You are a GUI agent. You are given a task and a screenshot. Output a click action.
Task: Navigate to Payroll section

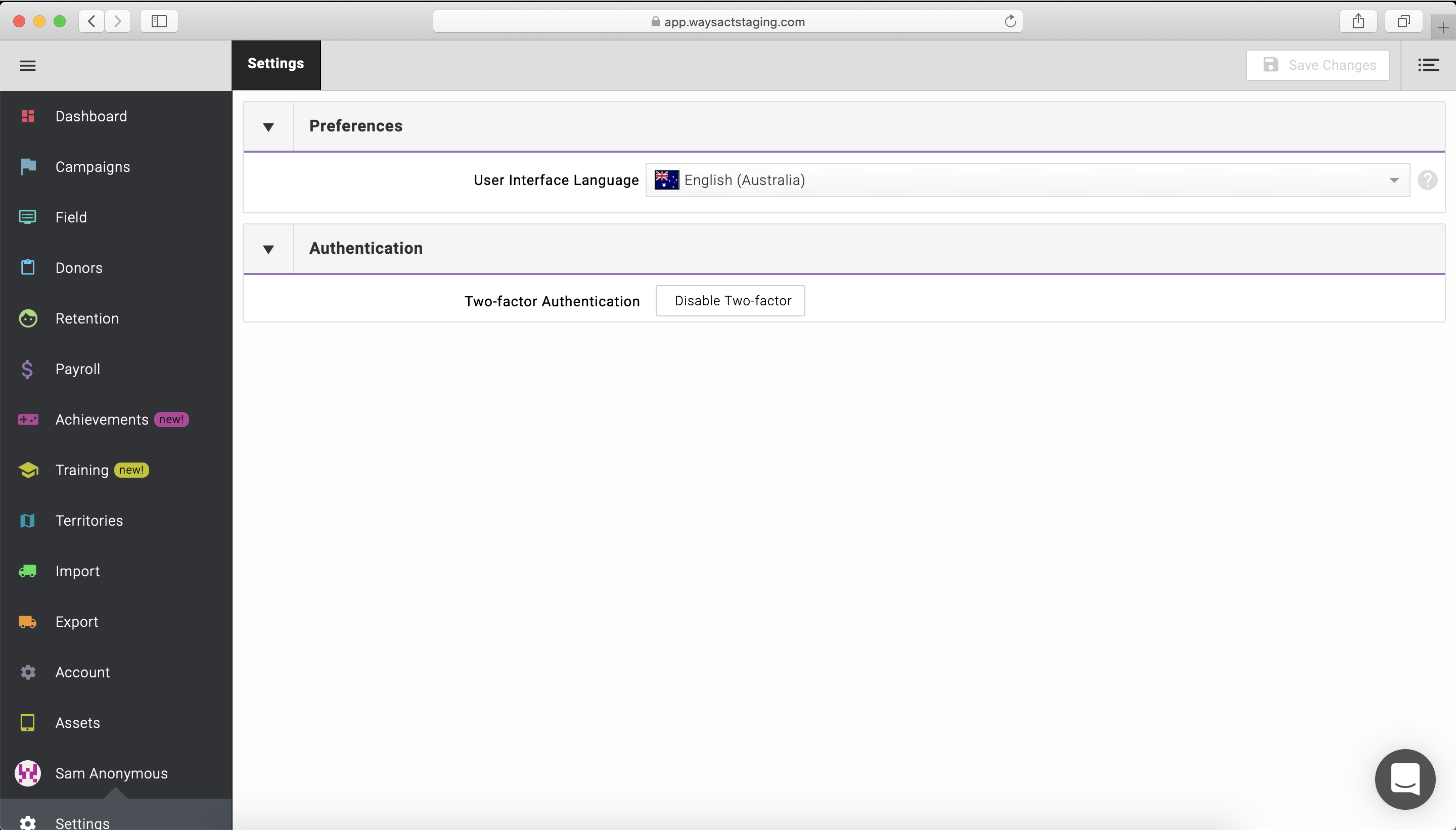(77, 368)
